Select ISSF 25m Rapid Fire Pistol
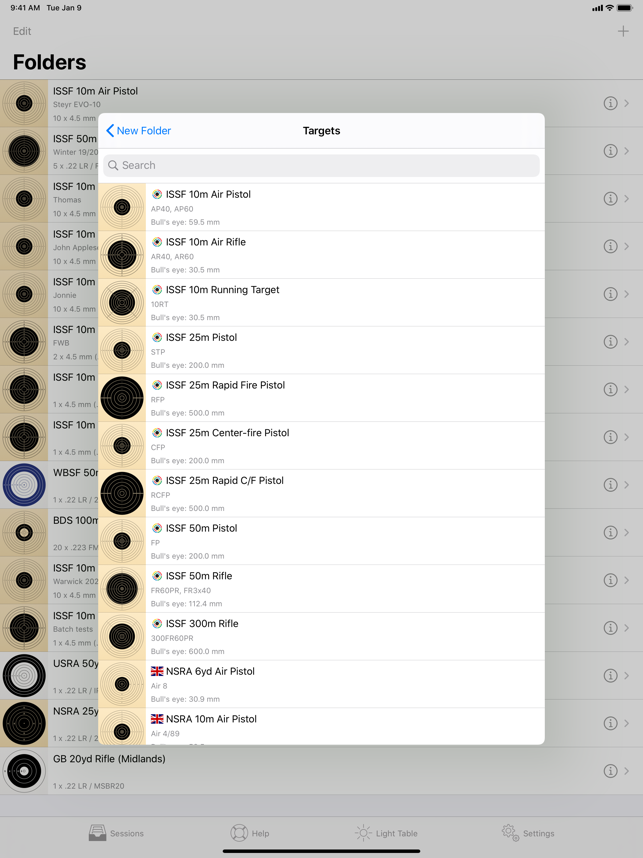Screen dimensions: 643x858 pos(321,398)
